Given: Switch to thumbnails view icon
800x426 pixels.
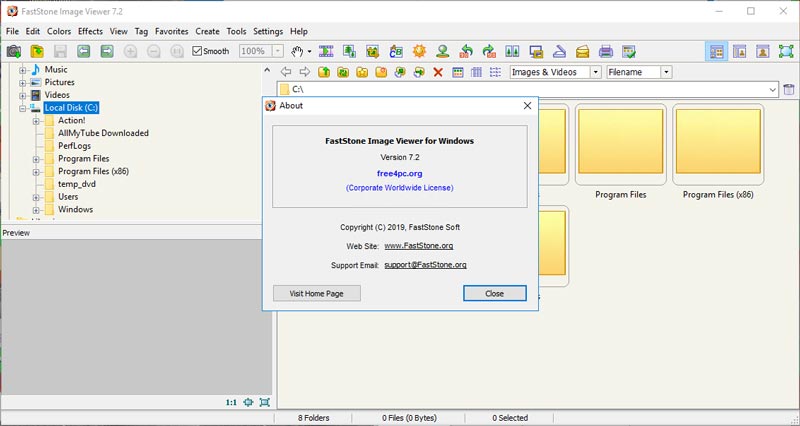Looking at the screenshot, I should pyautogui.click(x=458, y=72).
